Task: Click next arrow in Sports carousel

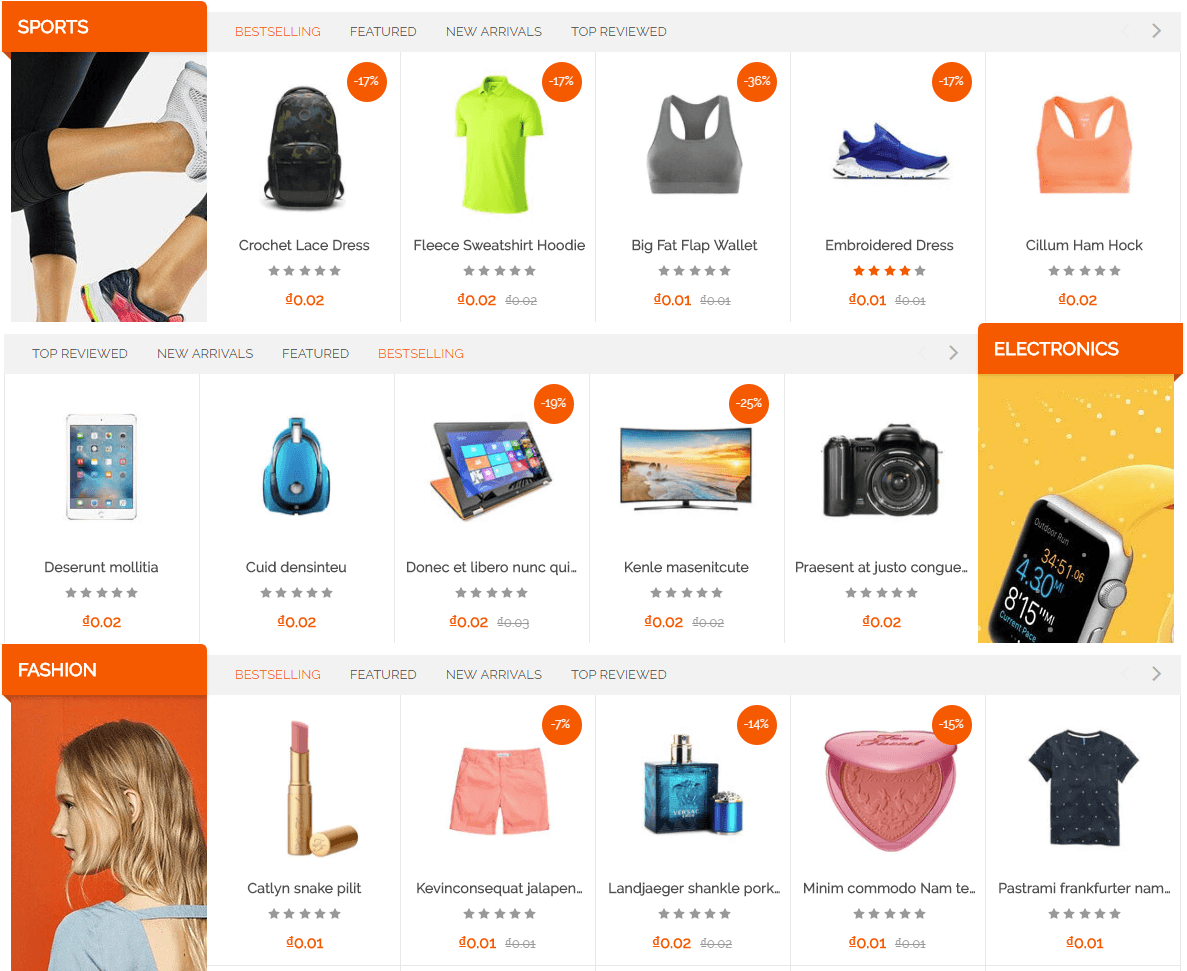Action: pos(1156,31)
